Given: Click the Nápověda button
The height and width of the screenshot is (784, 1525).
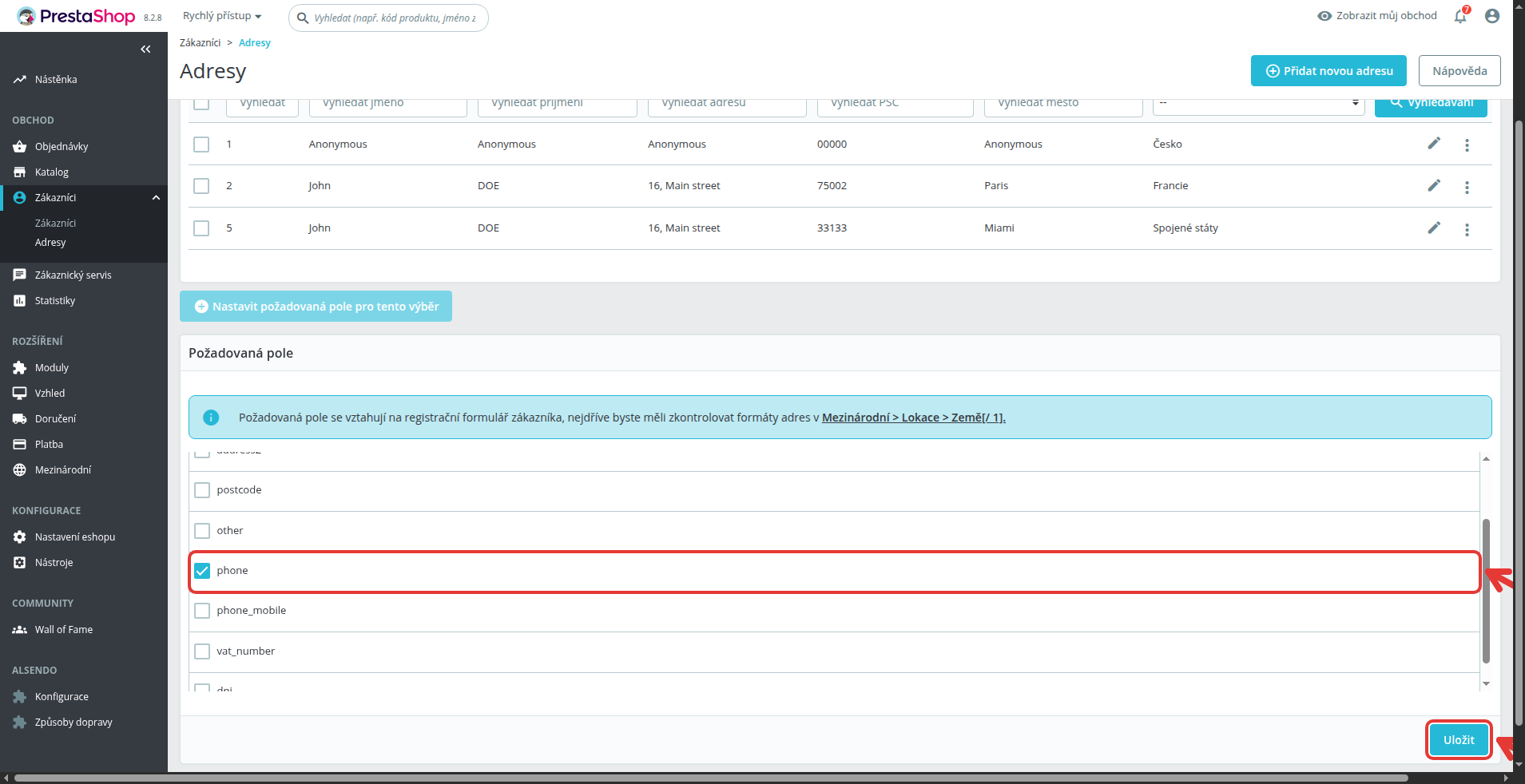Looking at the screenshot, I should (1459, 70).
